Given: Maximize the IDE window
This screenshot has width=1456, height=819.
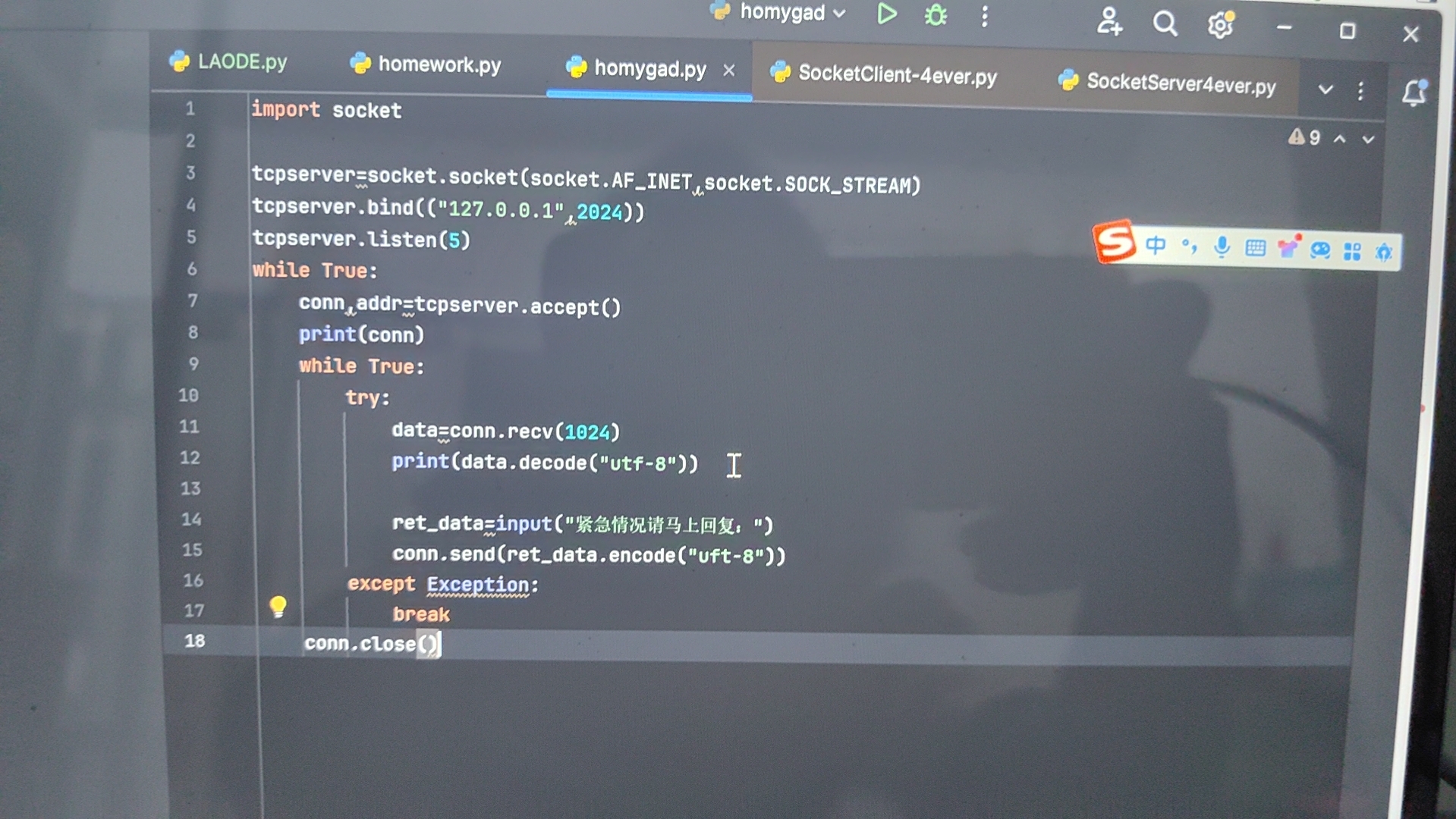Looking at the screenshot, I should tap(1348, 31).
